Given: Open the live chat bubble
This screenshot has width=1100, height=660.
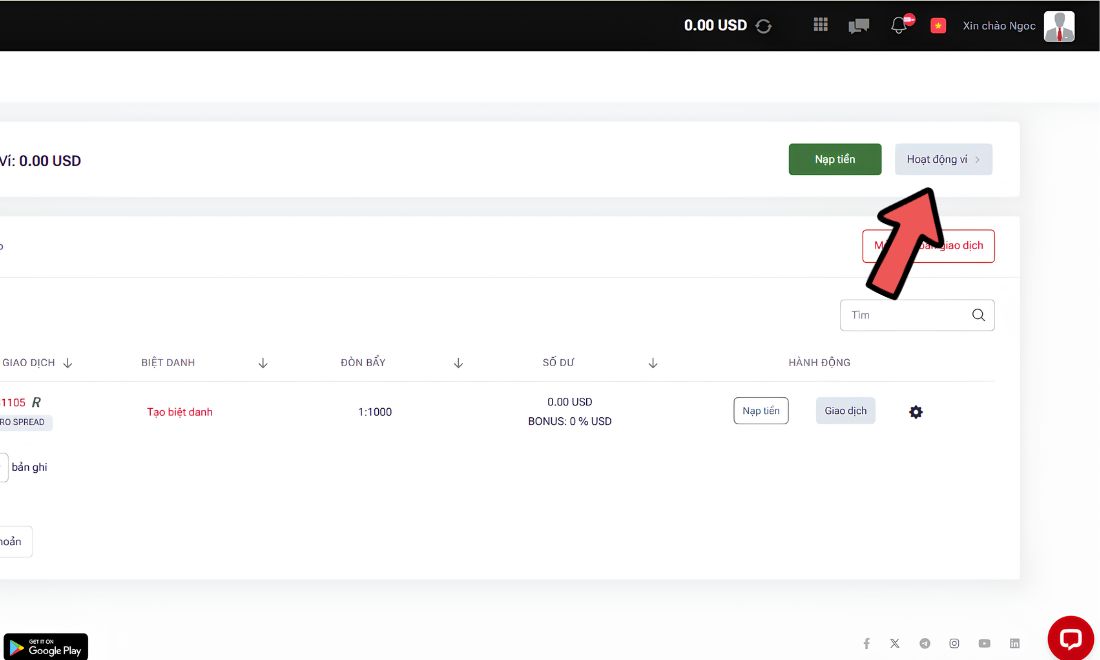Looking at the screenshot, I should click(1071, 638).
